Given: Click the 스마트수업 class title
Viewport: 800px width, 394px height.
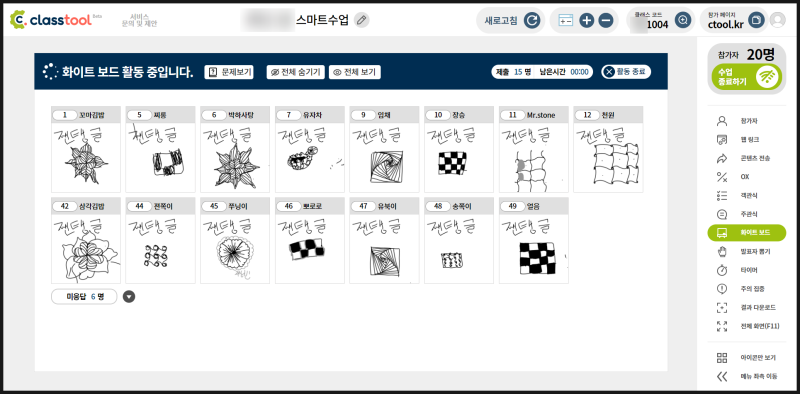Looking at the screenshot, I should point(322,20).
